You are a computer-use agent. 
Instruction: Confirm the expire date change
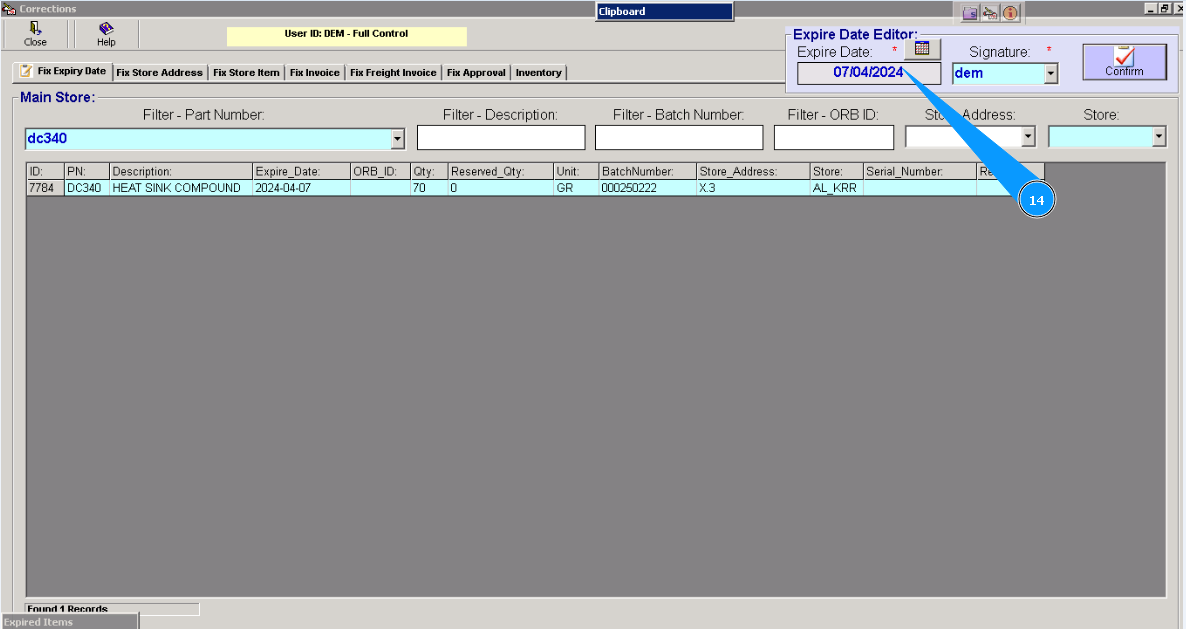click(1124, 62)
